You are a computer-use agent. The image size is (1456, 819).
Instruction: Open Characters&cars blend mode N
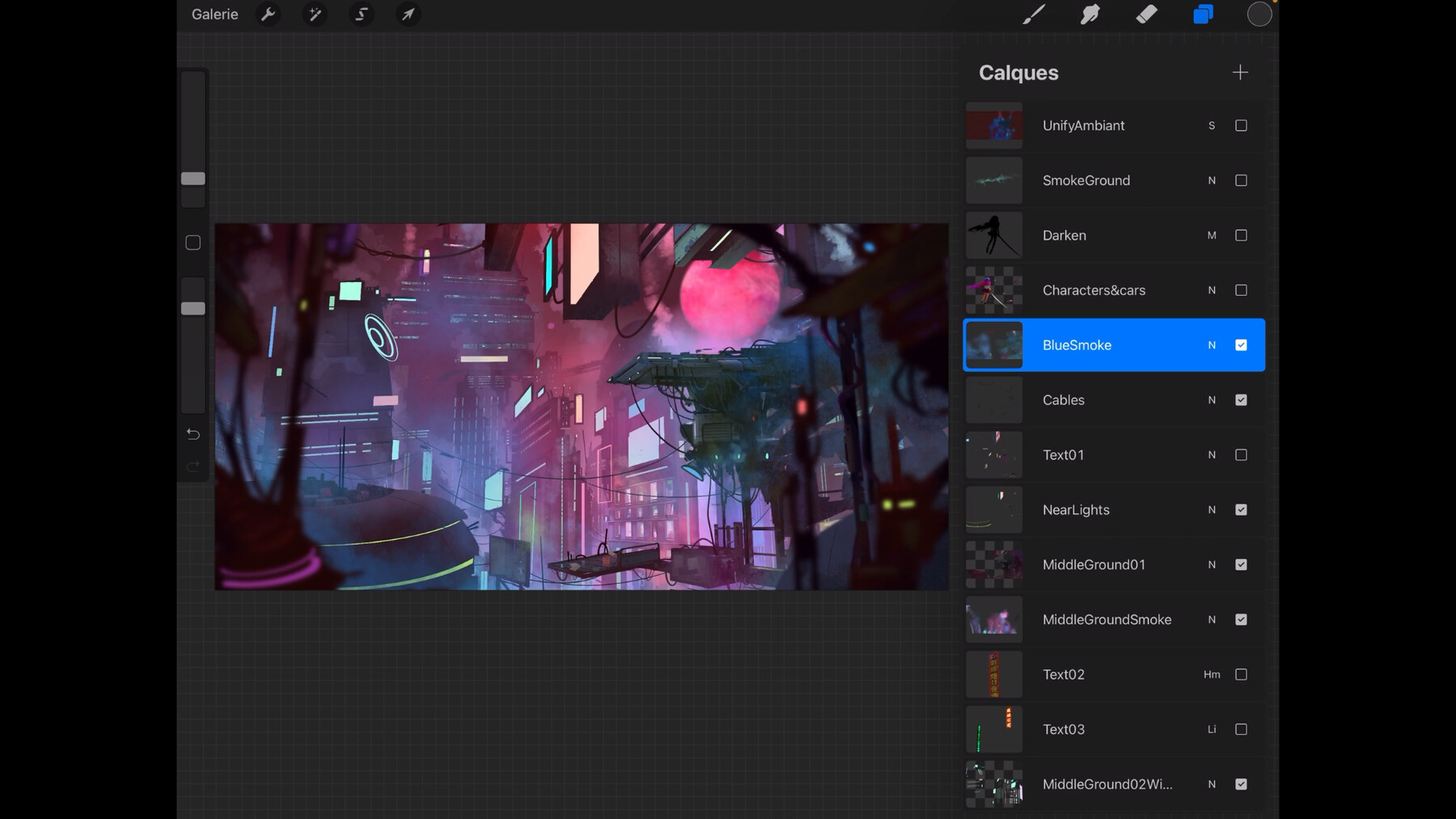(x=1212, y=290)
